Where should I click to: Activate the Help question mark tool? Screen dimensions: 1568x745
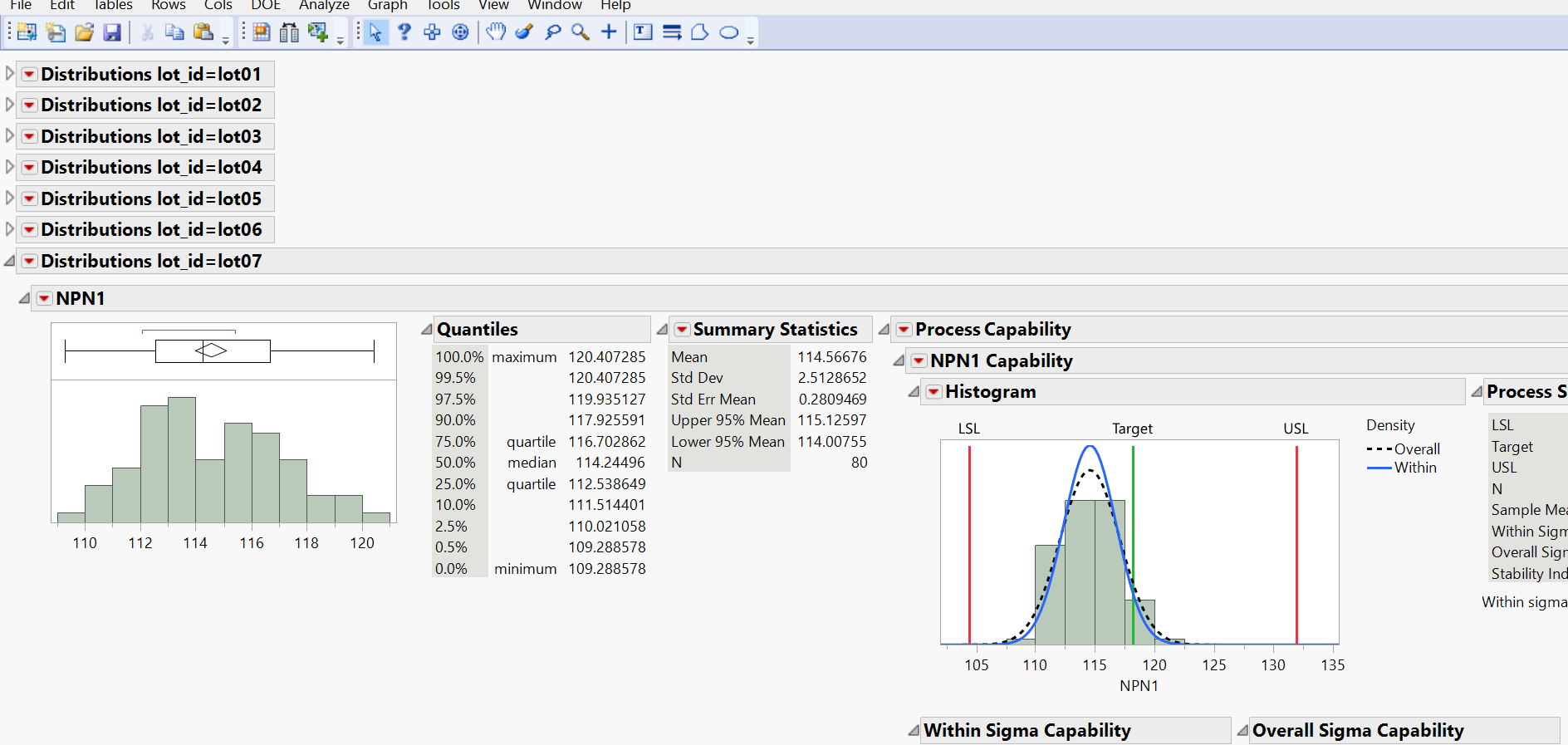pyautogui.click(x=404, y=32)
